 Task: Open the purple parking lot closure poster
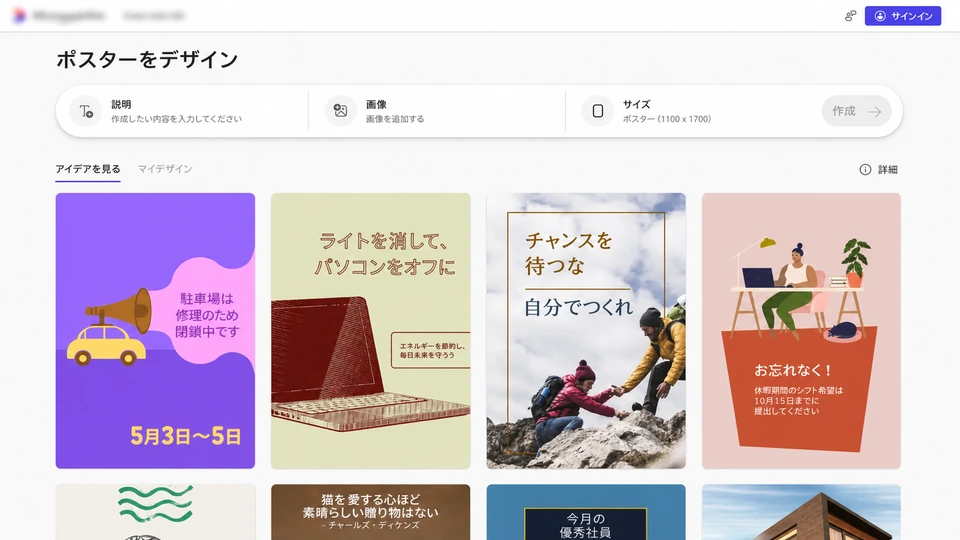point(155,331)
